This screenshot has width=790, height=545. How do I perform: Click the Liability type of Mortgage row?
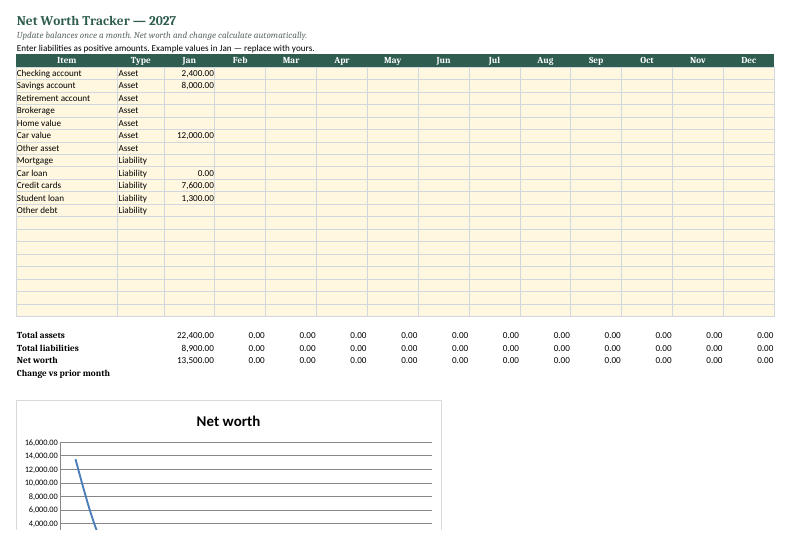point(141,160)
